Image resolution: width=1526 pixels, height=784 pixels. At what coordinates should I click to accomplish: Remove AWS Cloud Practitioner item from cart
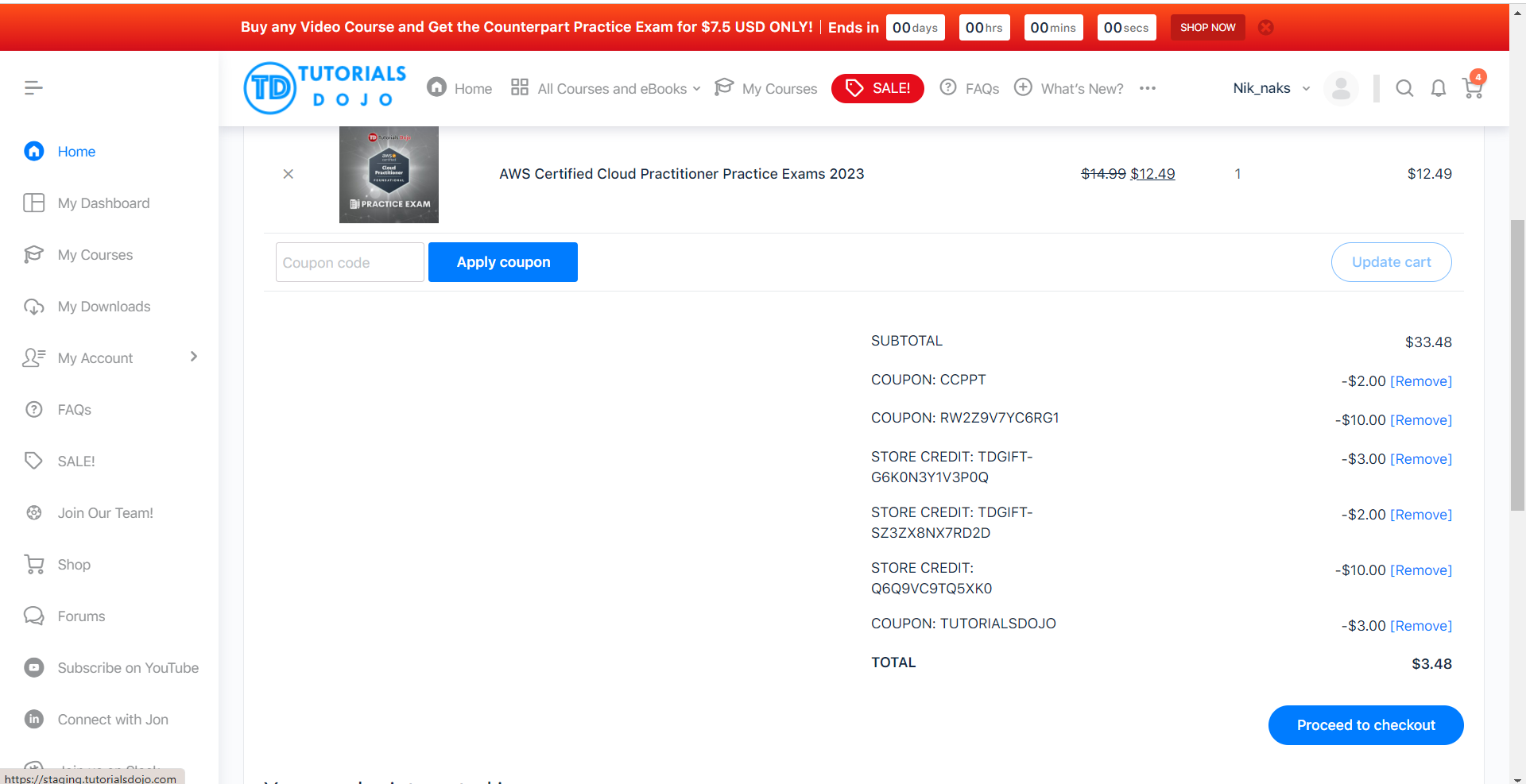(x=289, y=174)
